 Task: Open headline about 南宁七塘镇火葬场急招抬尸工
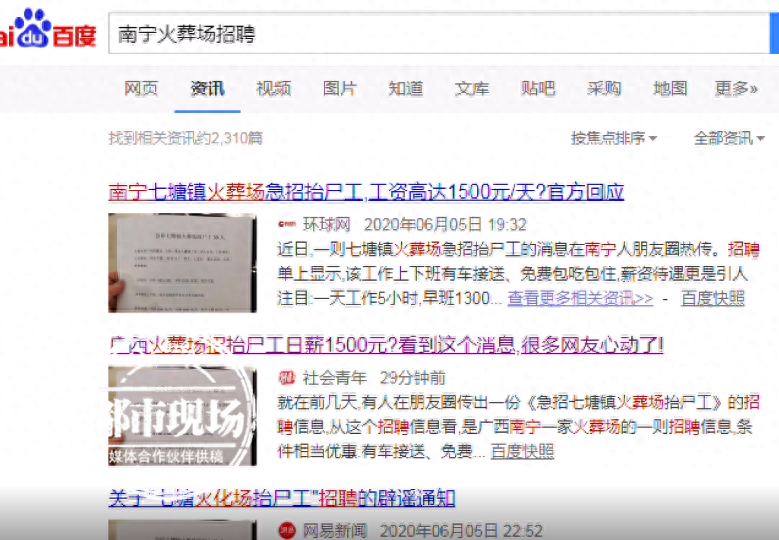pyautogui.click(x=365, y=192)
